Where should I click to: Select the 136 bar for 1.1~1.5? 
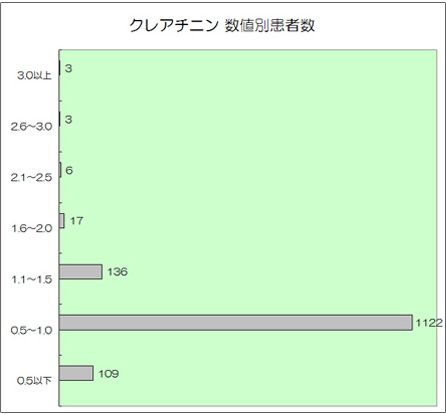81,272
